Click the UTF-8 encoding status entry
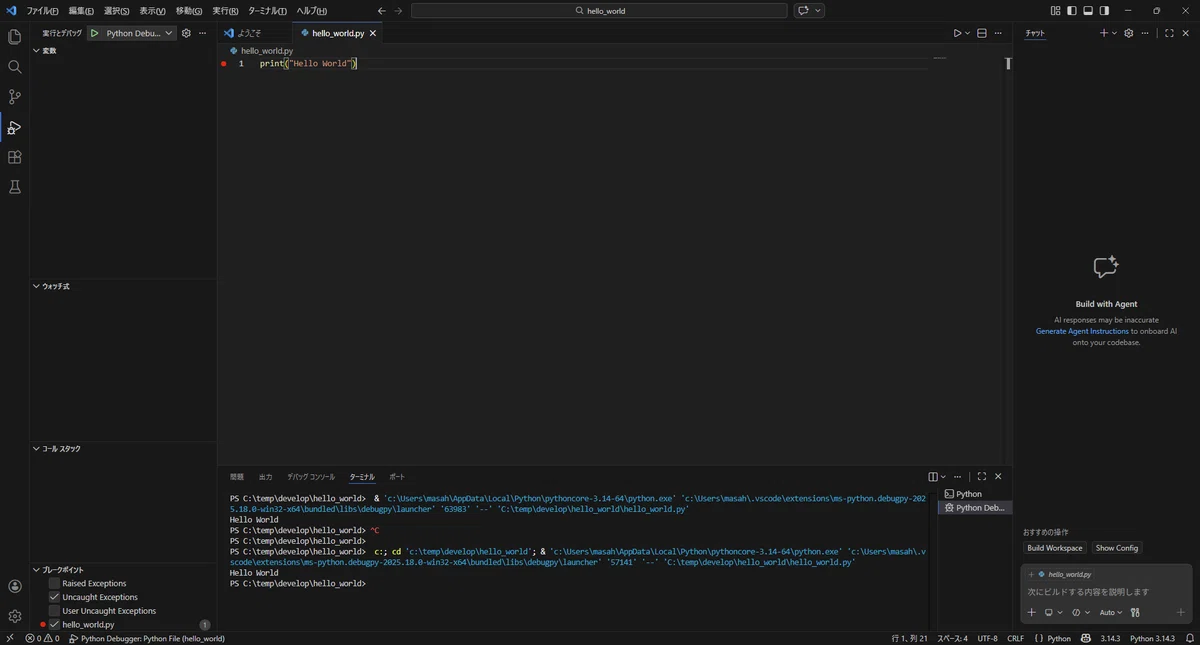Screen dimensions: 1200x645 pyautogui.click(x=987, y=638)
